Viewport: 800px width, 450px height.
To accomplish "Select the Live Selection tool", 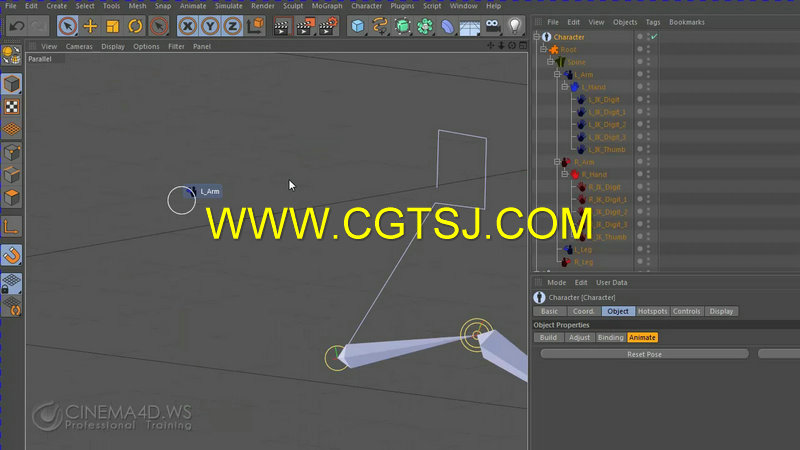I will point(67,26).
